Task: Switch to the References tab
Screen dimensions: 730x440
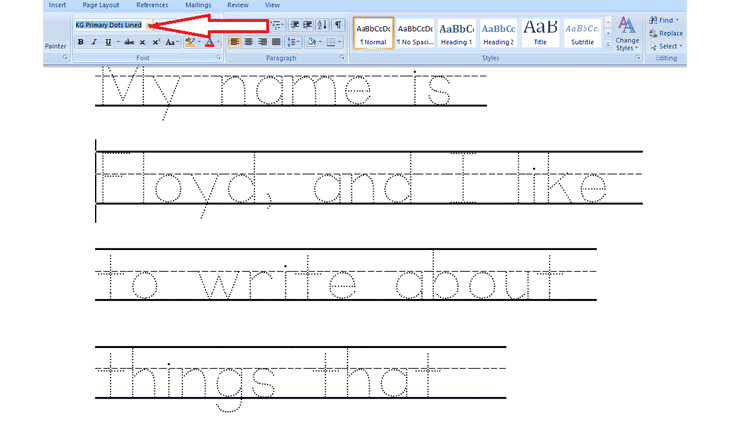Action: point(152,5)
